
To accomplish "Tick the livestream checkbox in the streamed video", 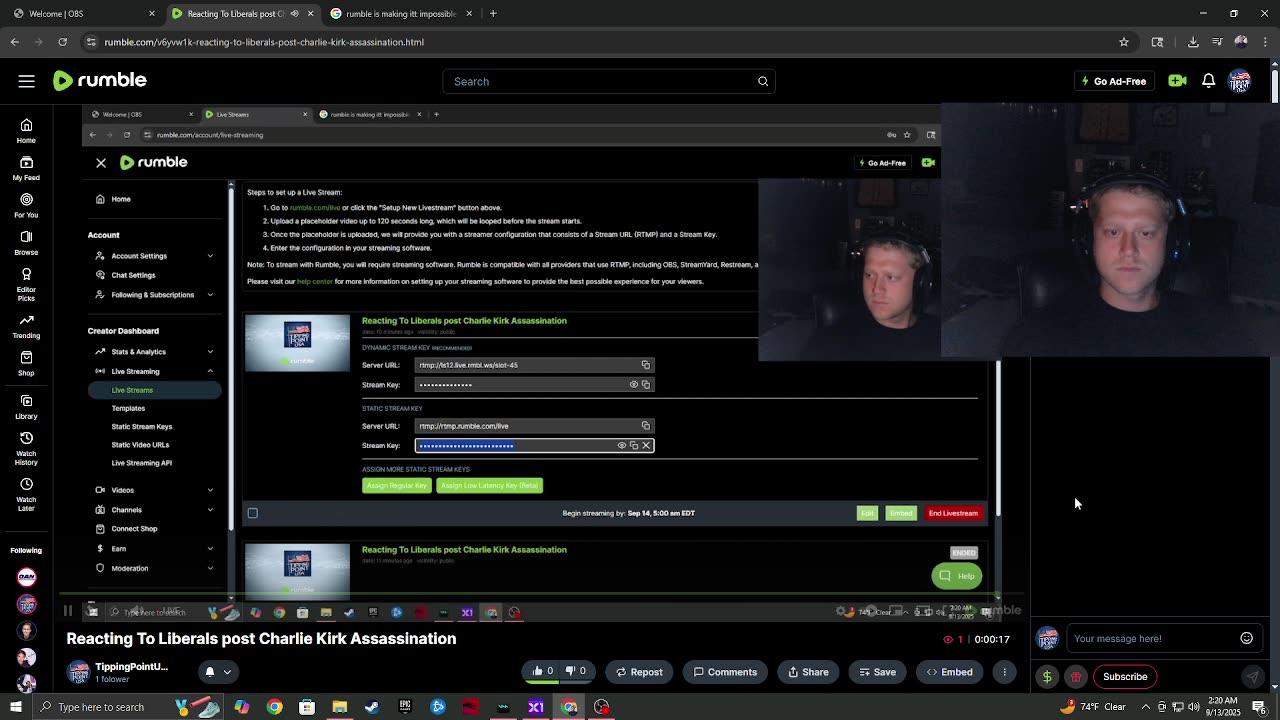I will [253, 513].
